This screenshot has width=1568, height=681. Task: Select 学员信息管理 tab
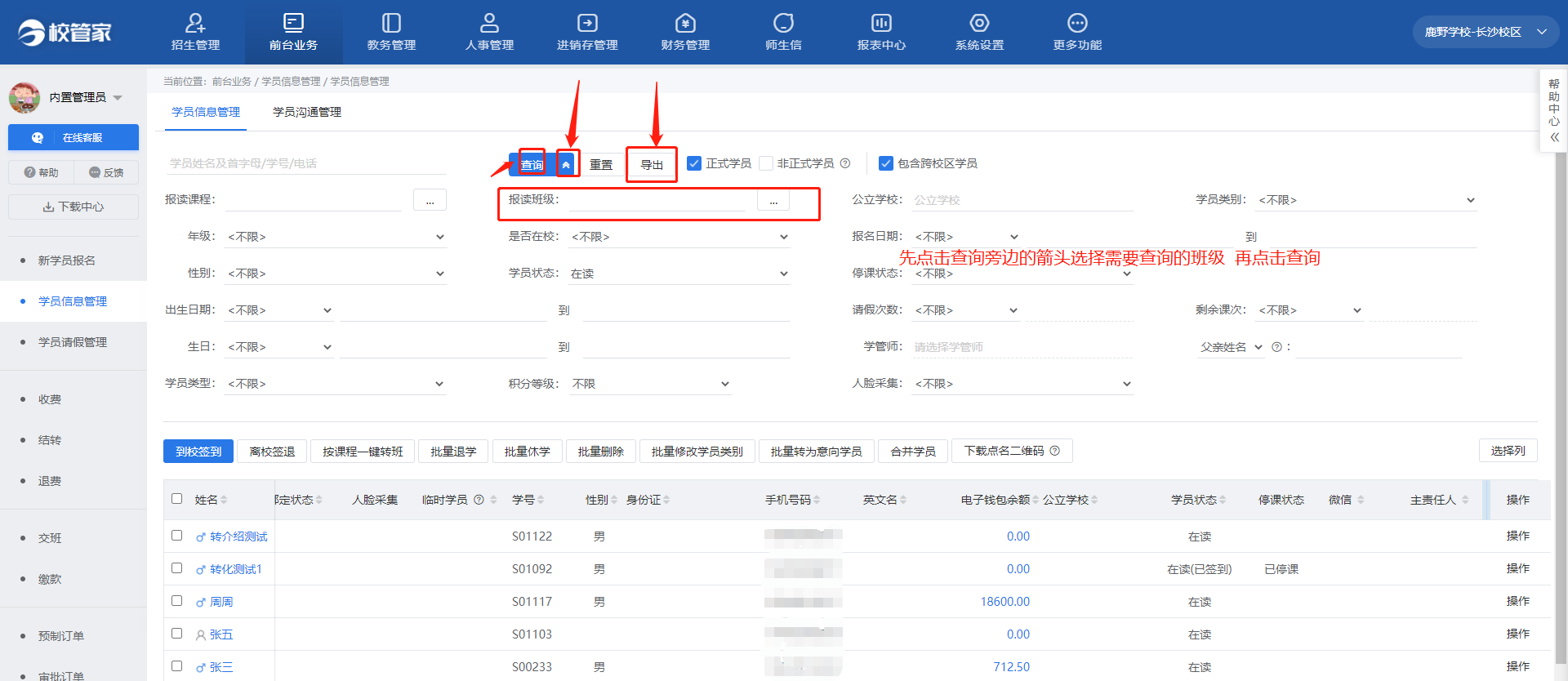206,112
